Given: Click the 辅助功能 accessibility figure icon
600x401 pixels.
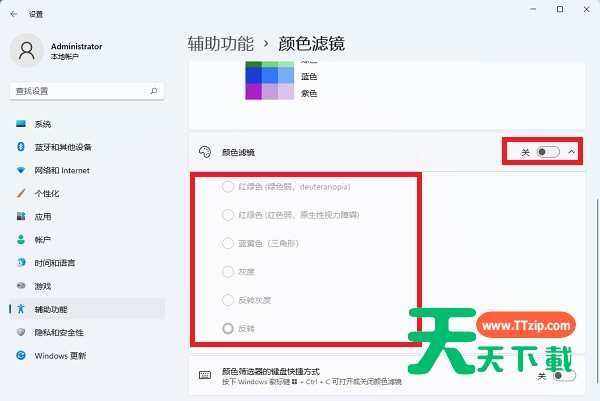Looking at the screenshot, I should pos(21,309).
